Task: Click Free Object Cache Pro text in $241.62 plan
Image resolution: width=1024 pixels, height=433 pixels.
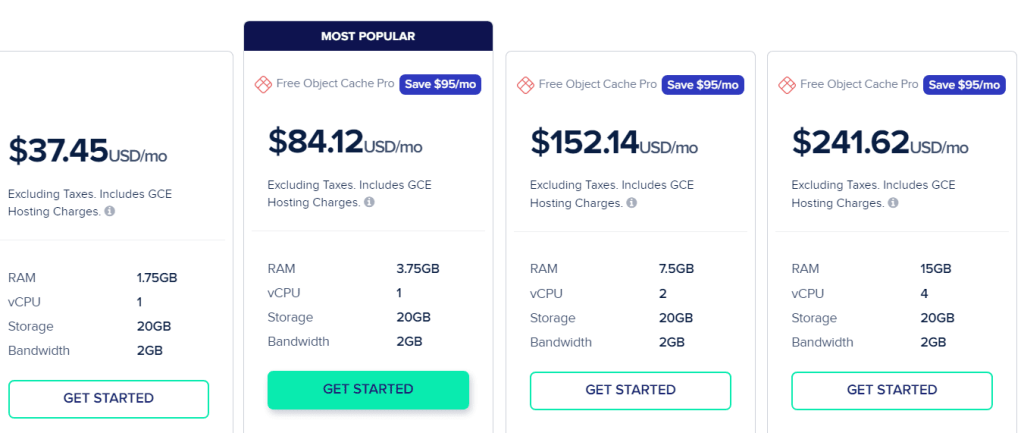Action: 859,84
